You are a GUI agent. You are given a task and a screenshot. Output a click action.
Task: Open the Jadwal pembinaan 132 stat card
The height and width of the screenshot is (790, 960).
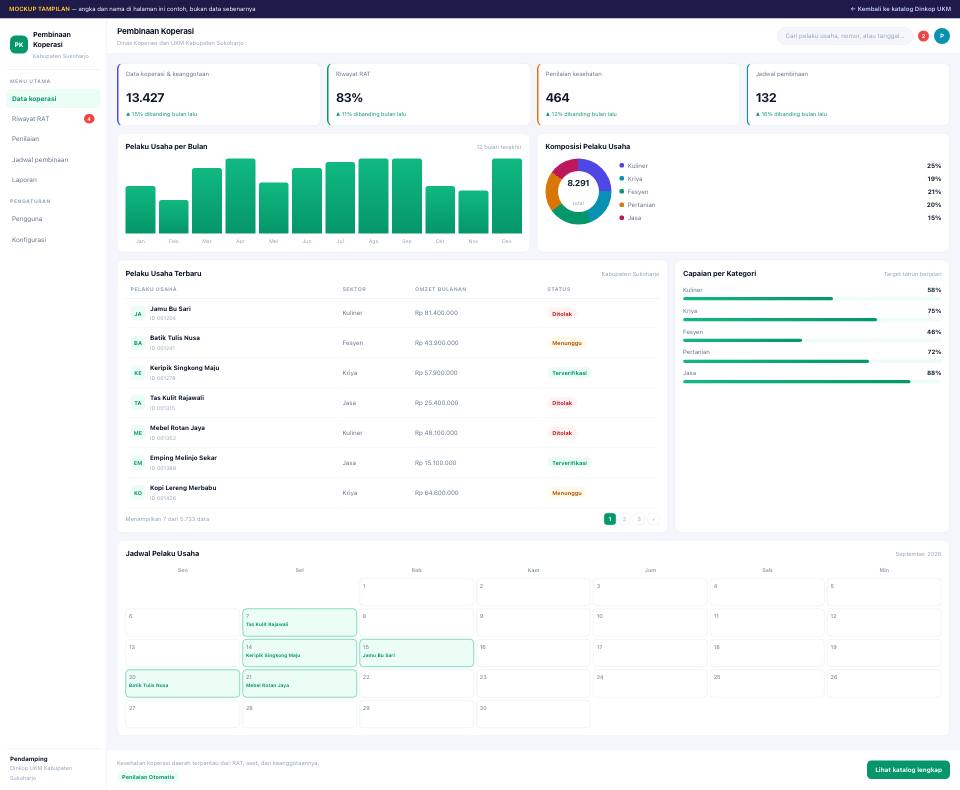click(x=848, y=94)
